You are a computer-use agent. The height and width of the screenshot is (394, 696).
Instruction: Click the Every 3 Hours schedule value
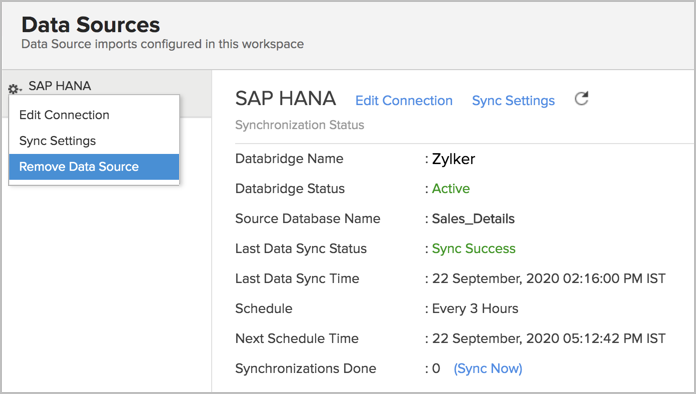[475, 308]
